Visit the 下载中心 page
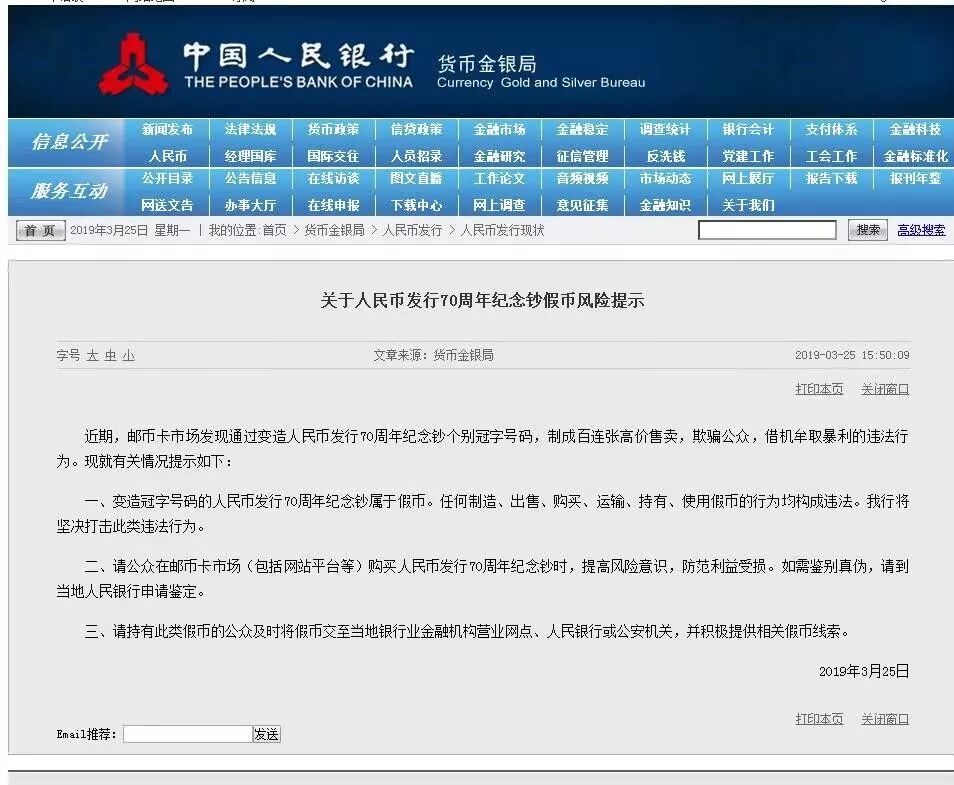Viewport: 954px width, 785px height. (x=416, y=205)
